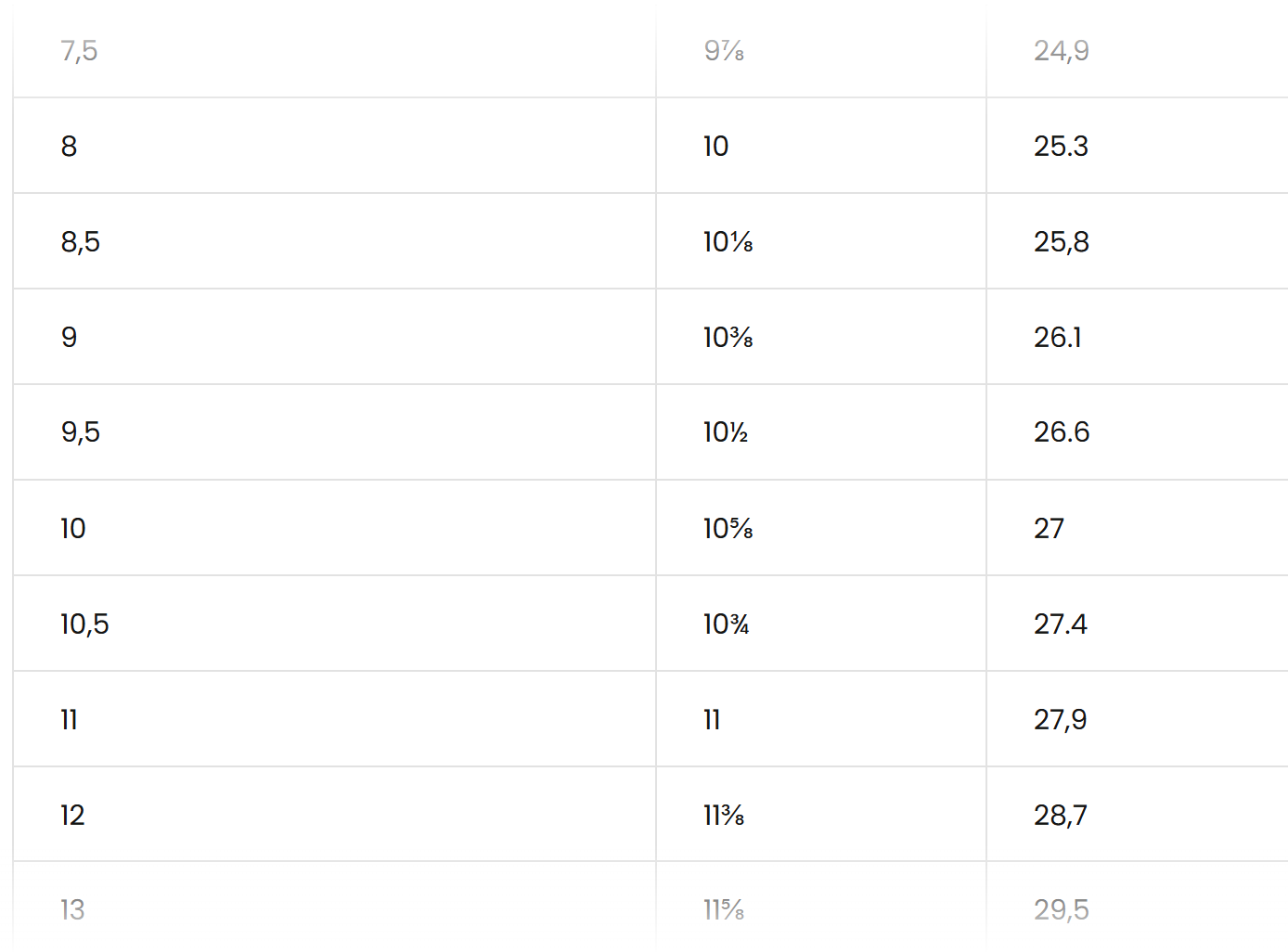Select the 27.4 measurement value
This screenshot has height=952, width=1288.
point(1060,624)
